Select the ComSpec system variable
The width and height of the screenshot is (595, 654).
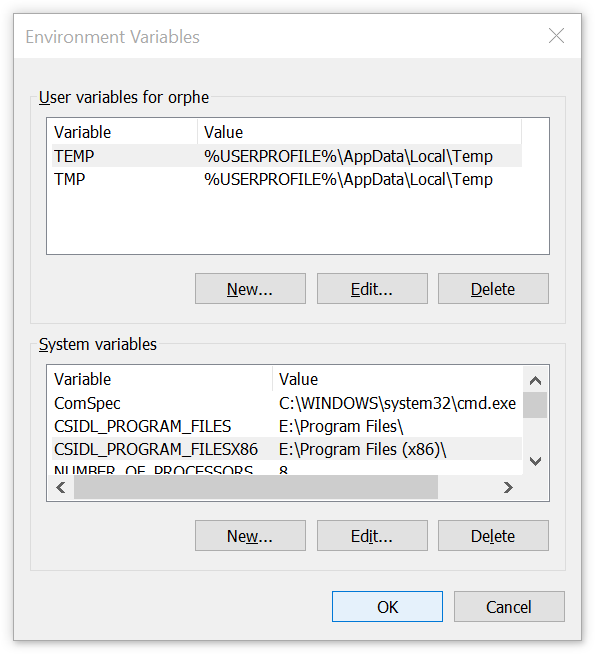click(x=287, y=403)
